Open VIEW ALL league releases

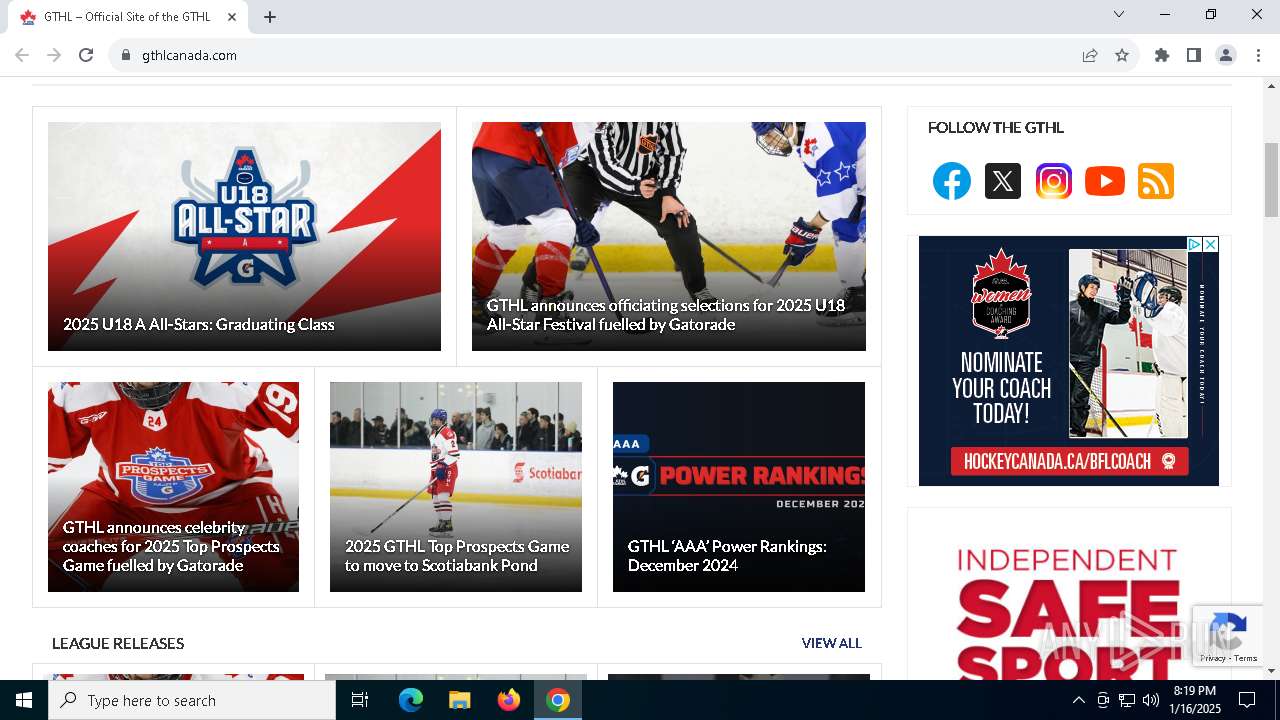pyautogui.click(x=831, y=643)
